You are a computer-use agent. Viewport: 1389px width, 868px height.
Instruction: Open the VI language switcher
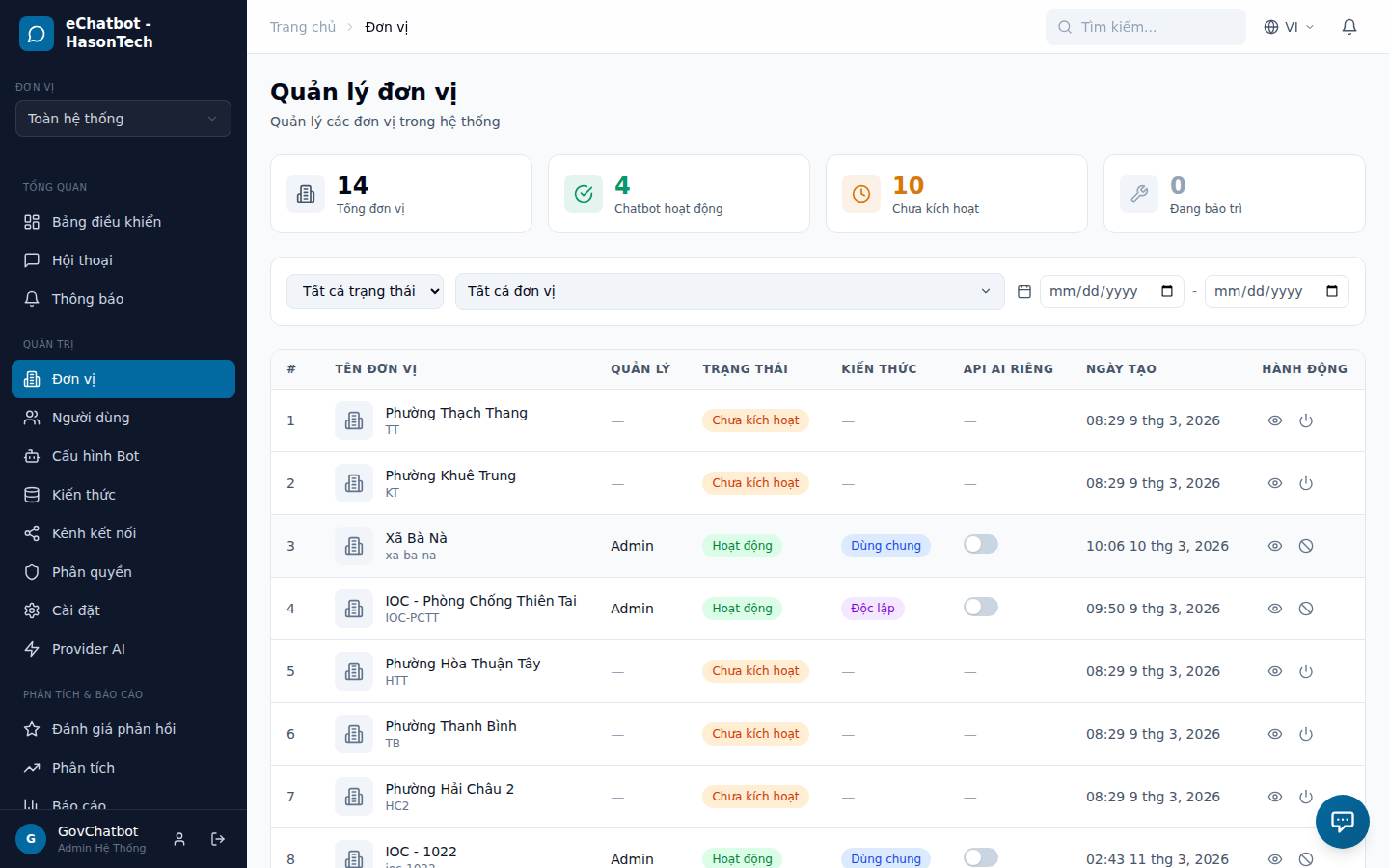tap(1290, 27)
